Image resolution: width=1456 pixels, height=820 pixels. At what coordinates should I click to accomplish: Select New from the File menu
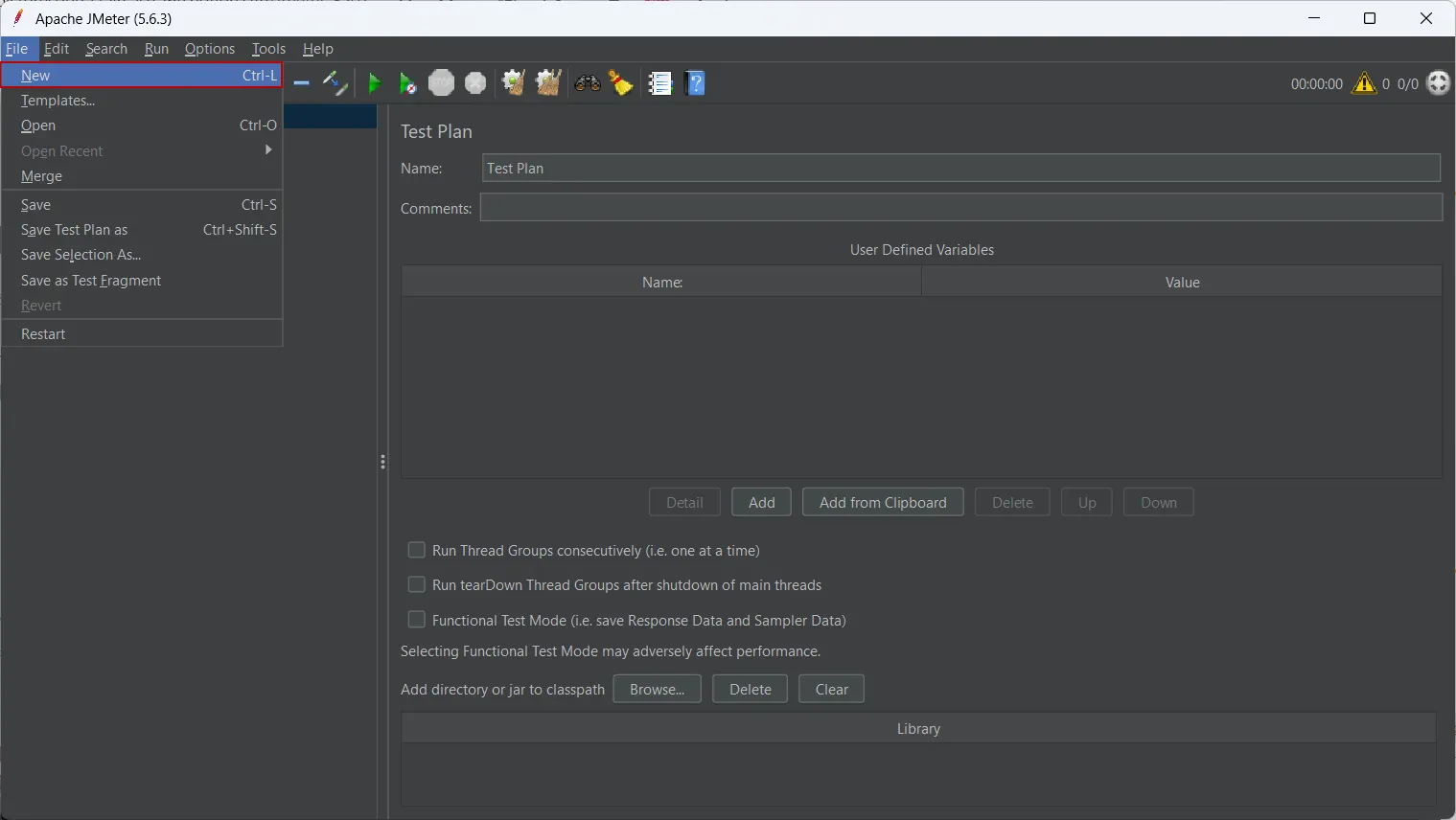pos(142,75)
